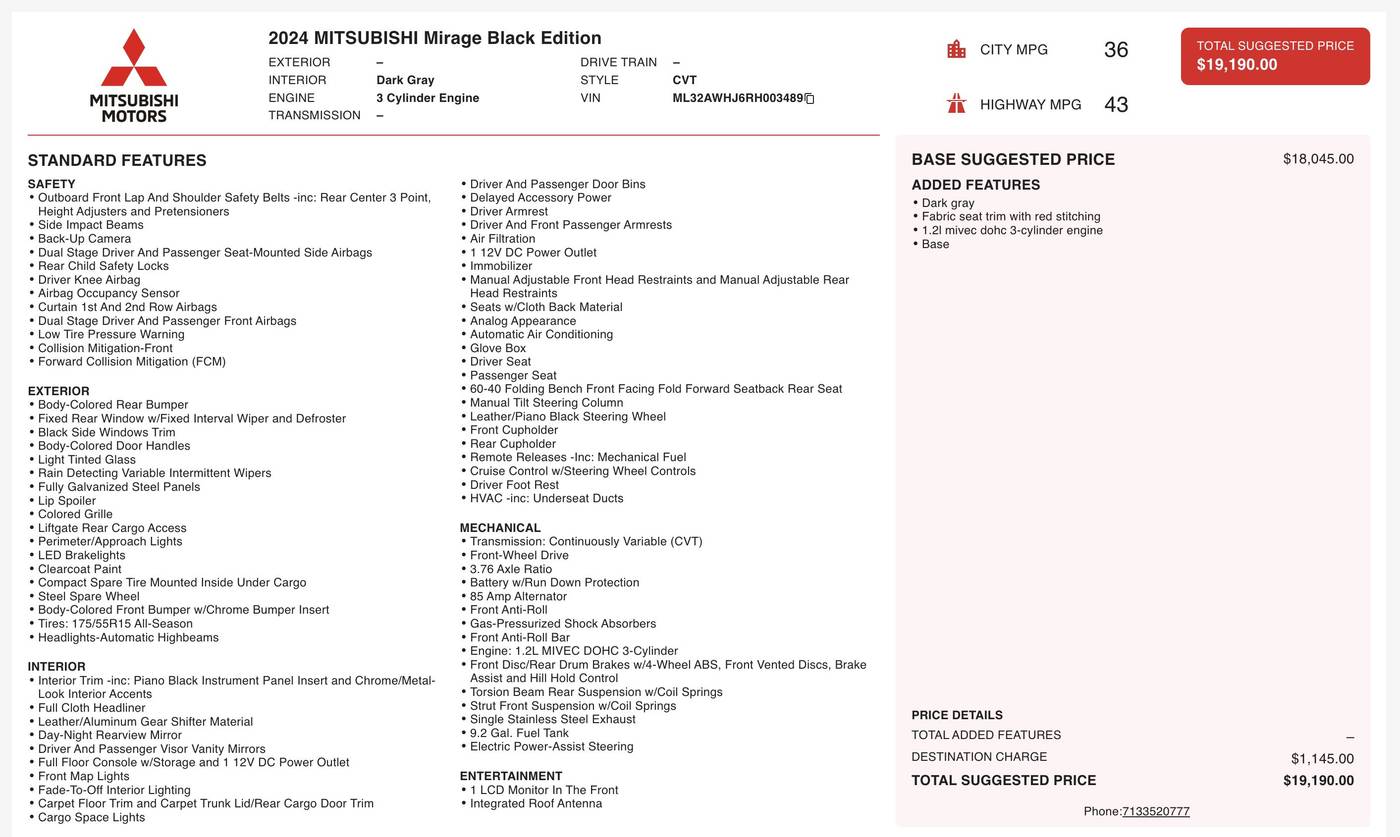
Task: Click the SAFETY section heading
Action: click(52, 184)
